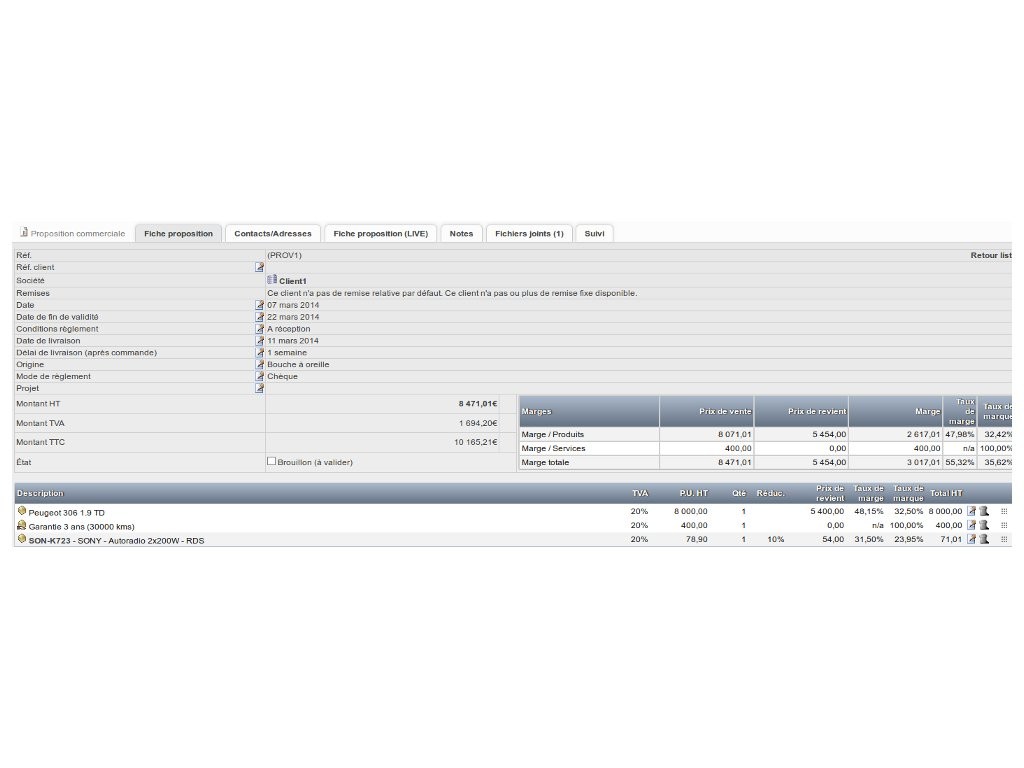The image size is (1024, 768).
Task: Edit the Réf. client field
Action: coord(259,267)
